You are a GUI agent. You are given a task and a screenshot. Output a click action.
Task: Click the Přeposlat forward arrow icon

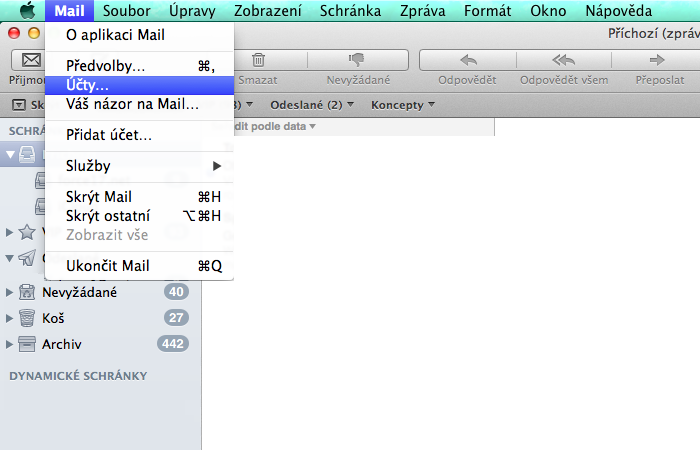657,60
